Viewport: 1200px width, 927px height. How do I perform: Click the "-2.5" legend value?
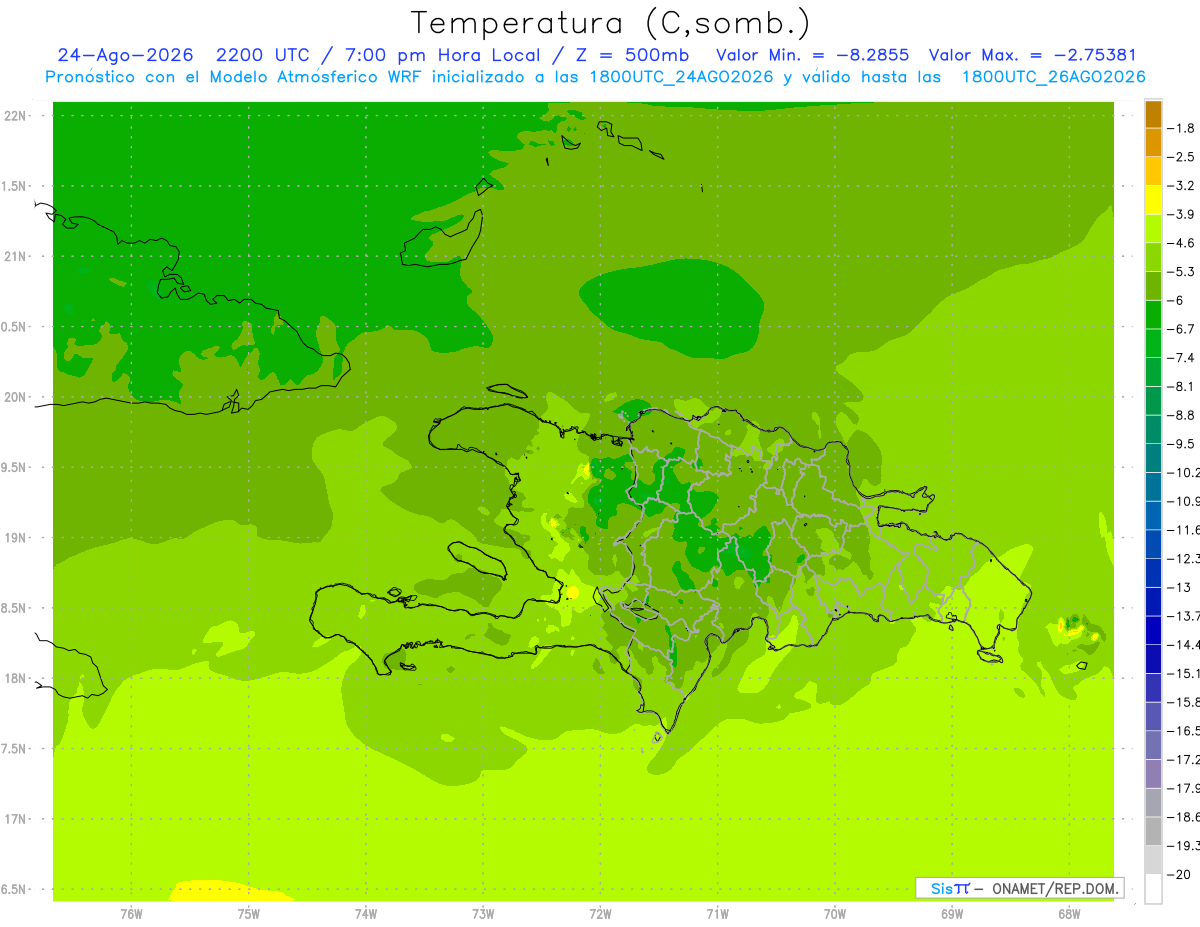pos(1181,157)
